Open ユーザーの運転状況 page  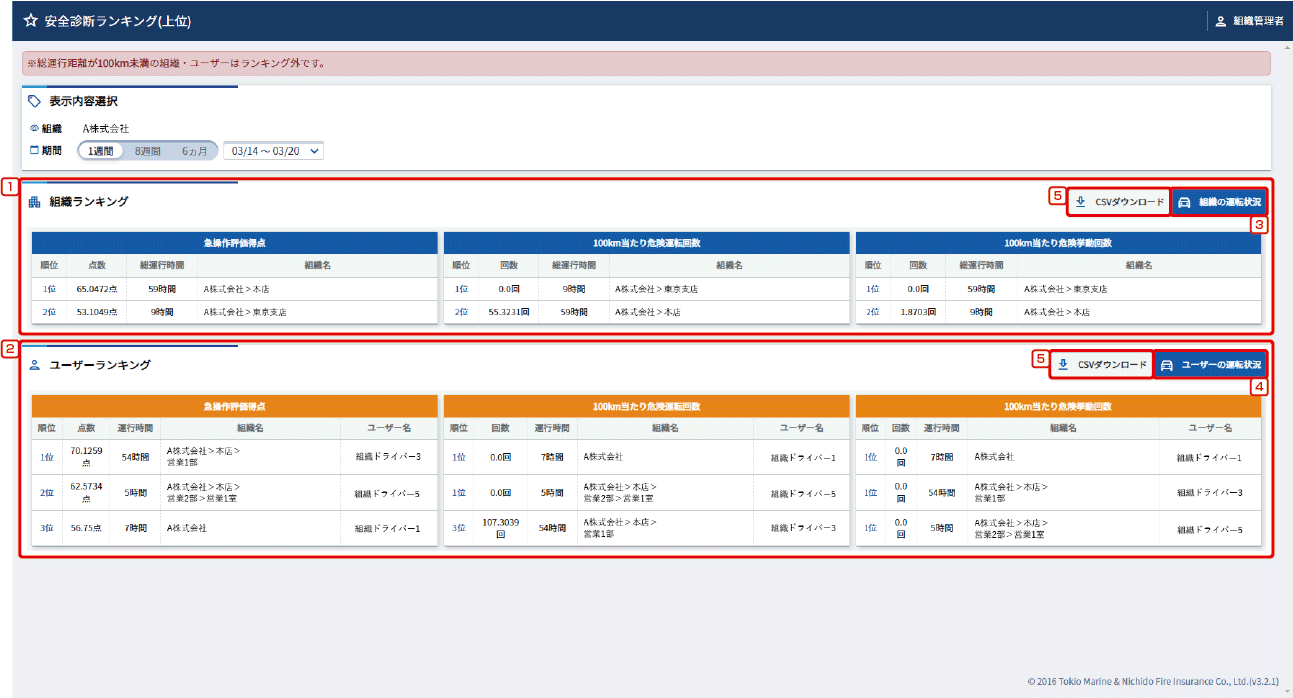point(1211,365)
